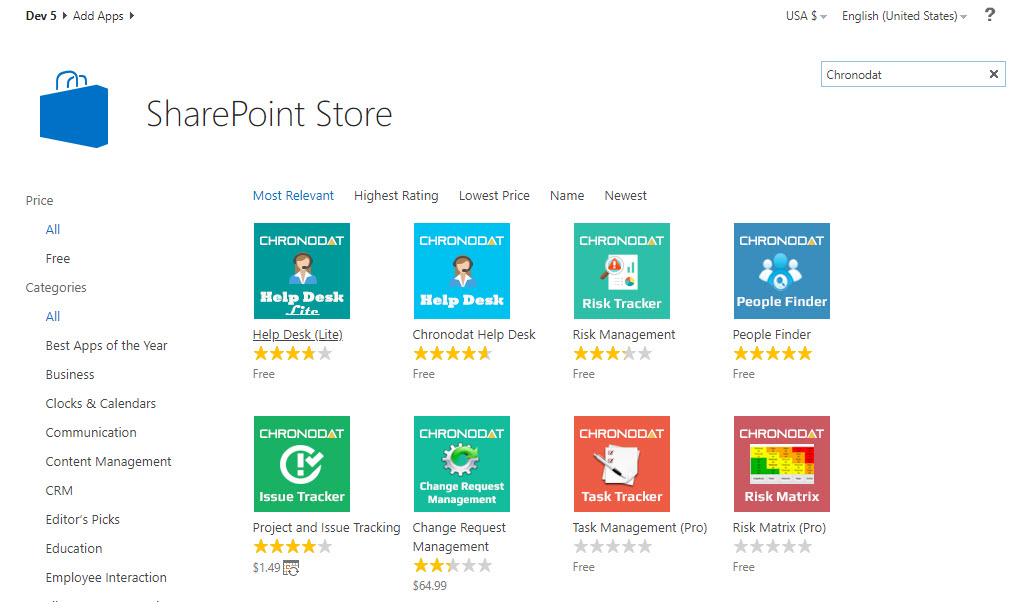The image size is (1016, 602).
Task: Open Task Management (Pro) title link
Action: (640, 527)
